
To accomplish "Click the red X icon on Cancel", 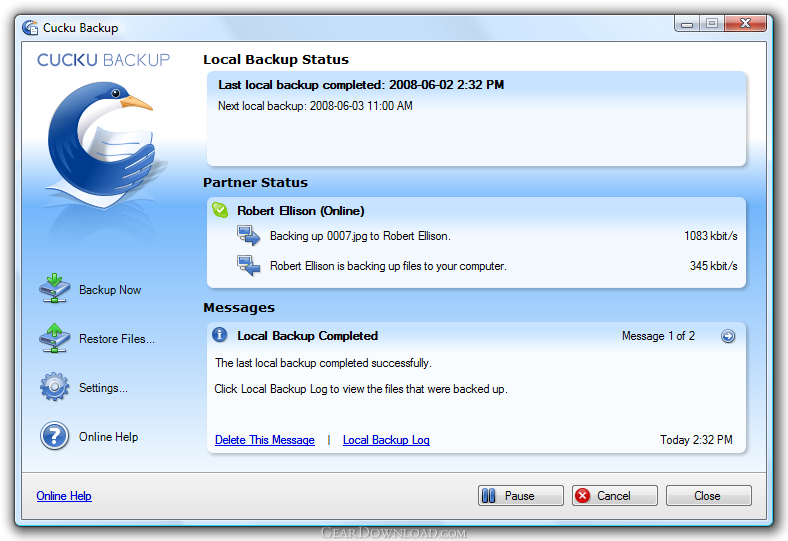I will 582,496.
